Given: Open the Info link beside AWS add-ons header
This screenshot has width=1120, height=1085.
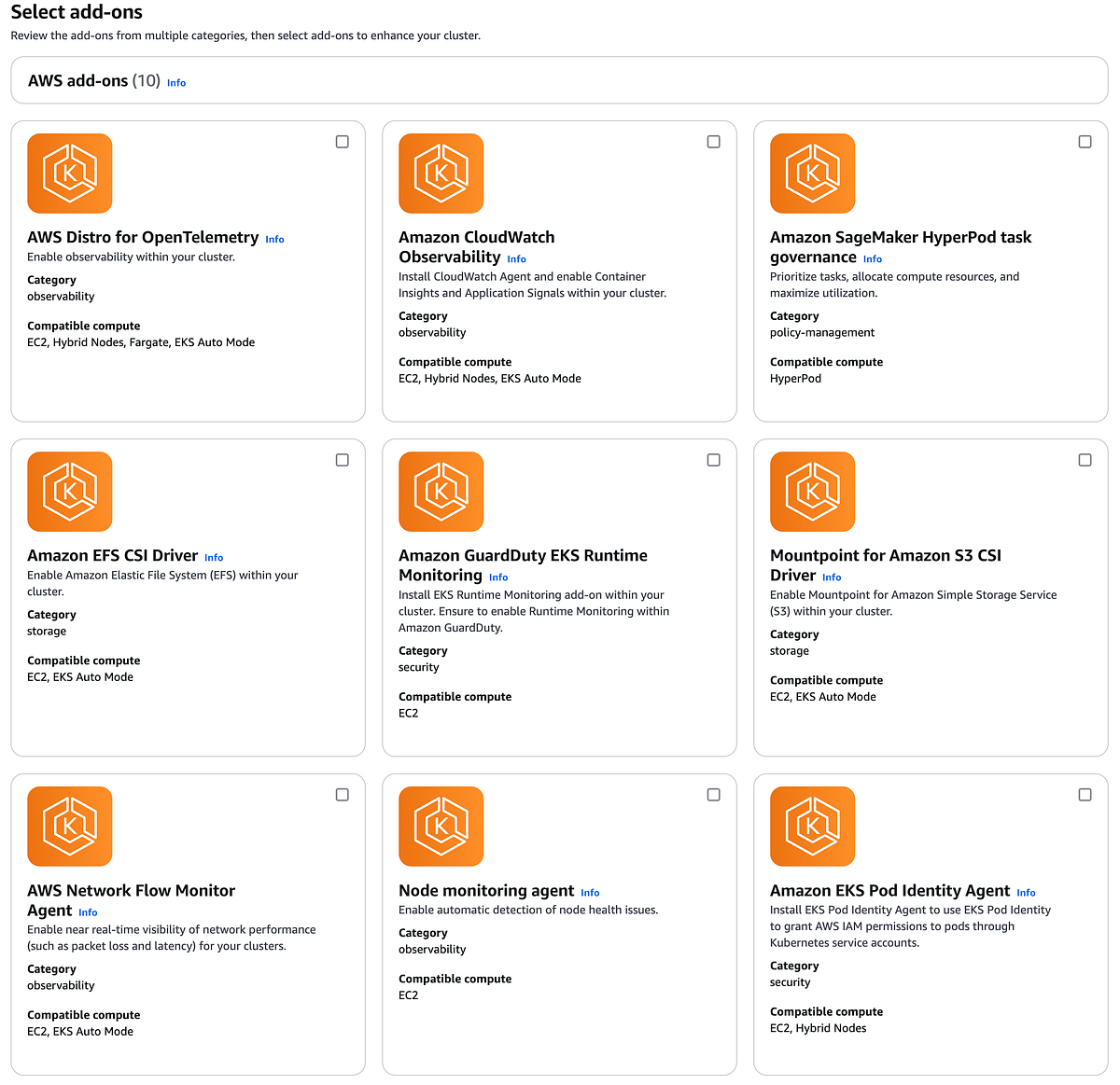Looking at the screenshot, I should tap(176, 83).
